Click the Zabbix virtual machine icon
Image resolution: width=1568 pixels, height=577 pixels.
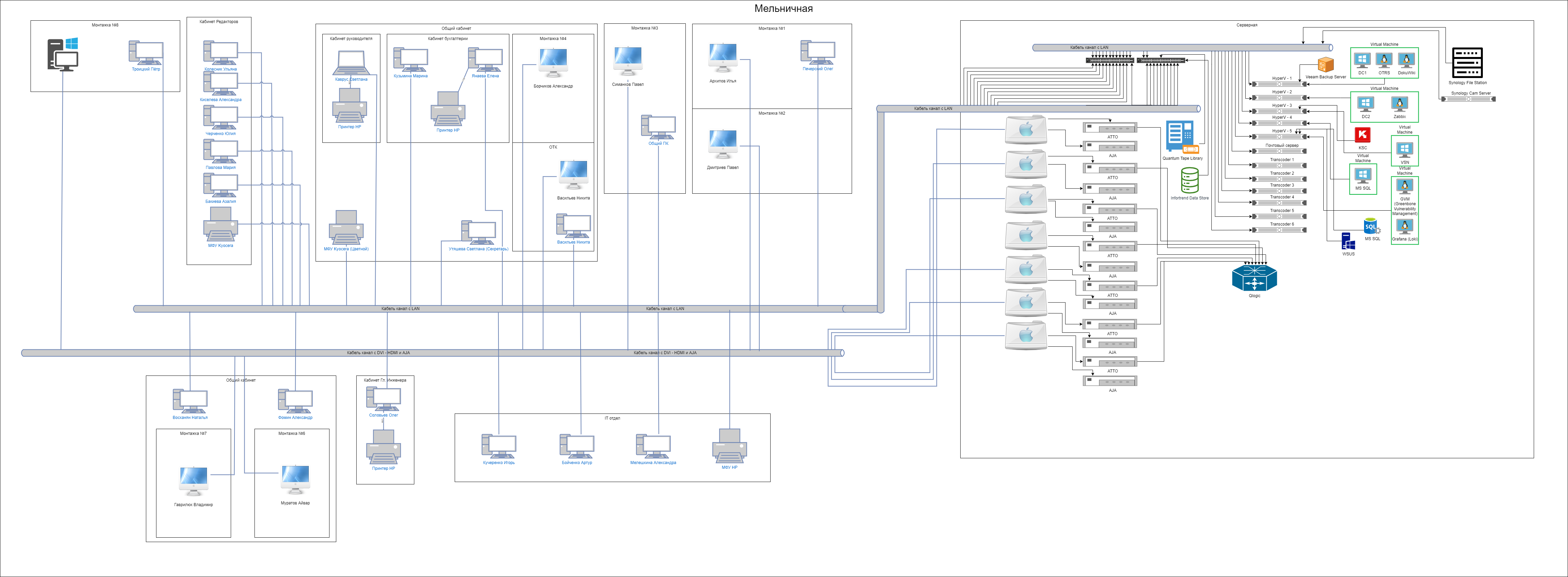1399,104
